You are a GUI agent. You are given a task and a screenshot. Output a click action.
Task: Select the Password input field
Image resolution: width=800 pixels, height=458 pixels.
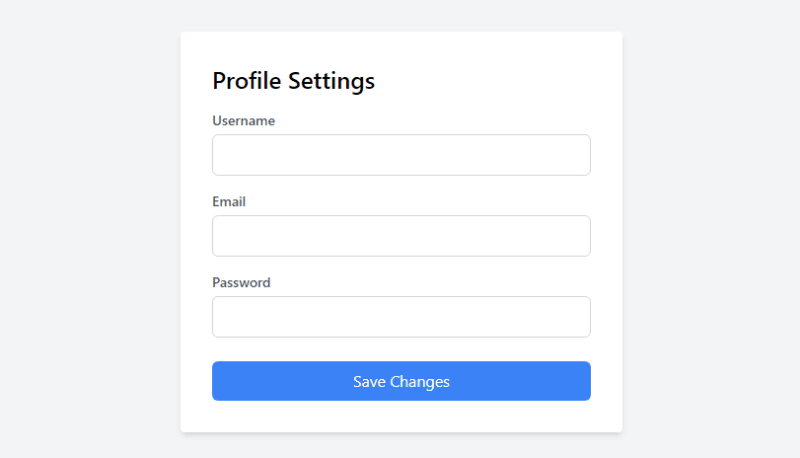(x=401, y=317)
